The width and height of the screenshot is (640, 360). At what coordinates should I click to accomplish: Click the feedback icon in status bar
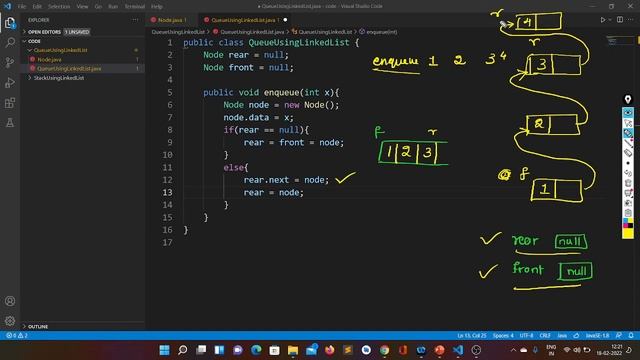619,336
